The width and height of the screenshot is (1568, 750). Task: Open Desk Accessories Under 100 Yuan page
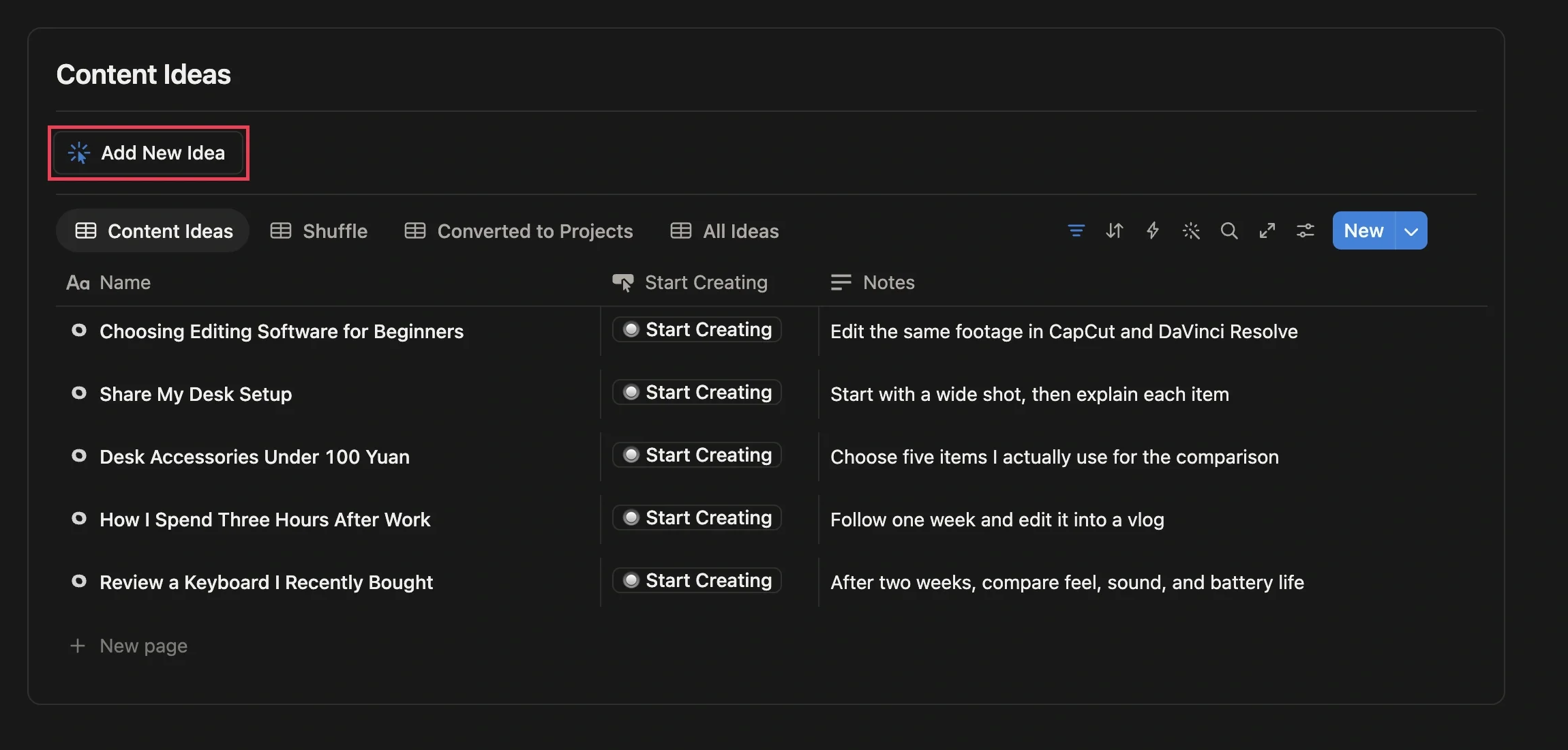[254, 457]
